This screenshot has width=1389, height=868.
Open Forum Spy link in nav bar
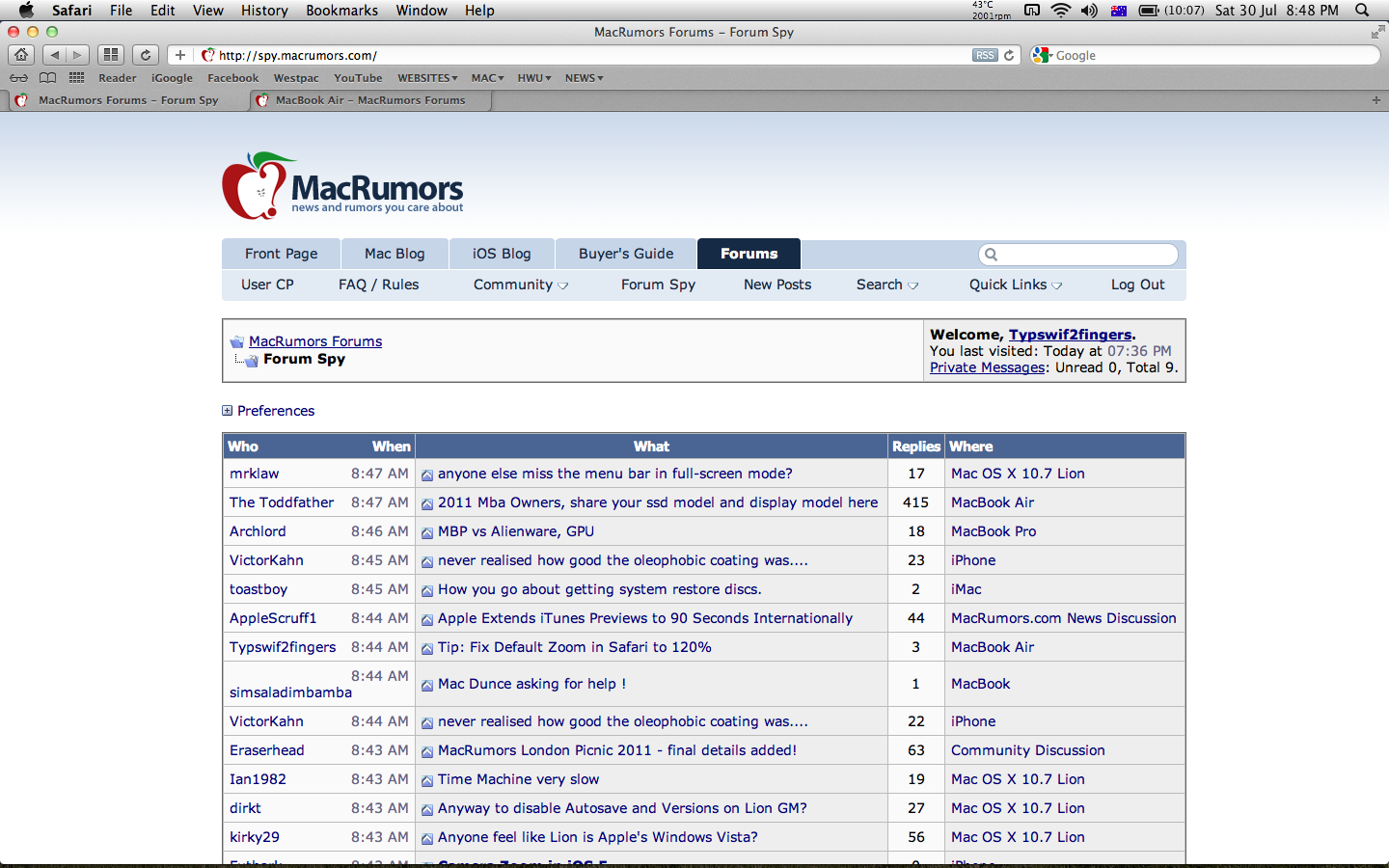click(x=658, y=285)
